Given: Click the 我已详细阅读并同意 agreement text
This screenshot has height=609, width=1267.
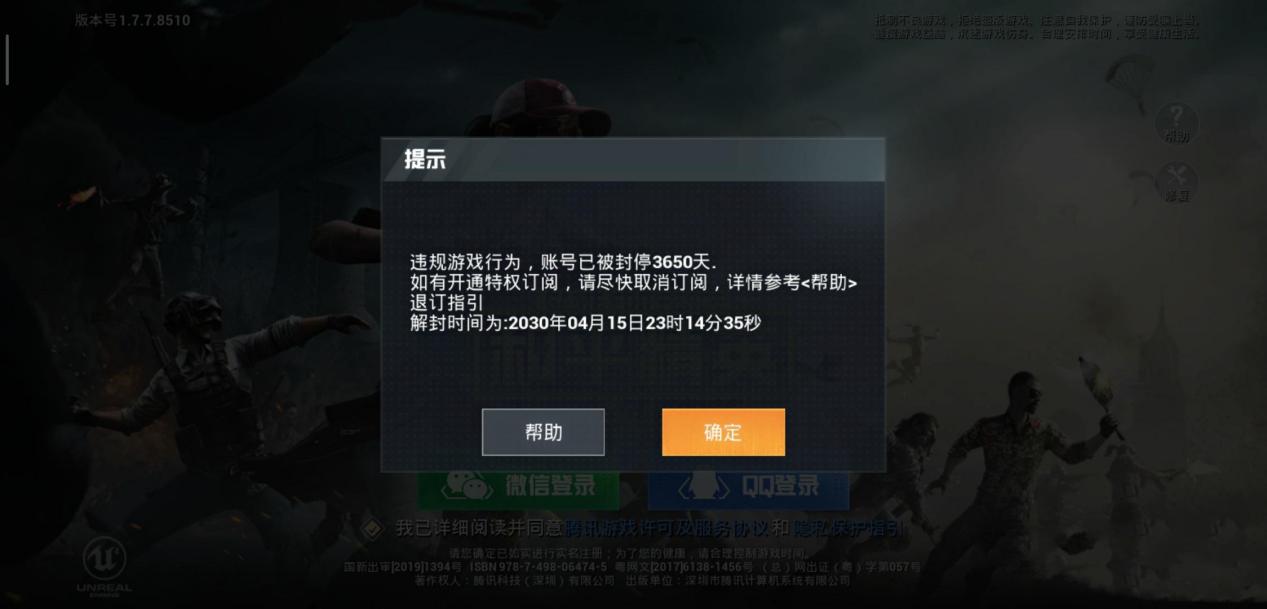Looking at the screenshot, I should [x=479, y=528].
